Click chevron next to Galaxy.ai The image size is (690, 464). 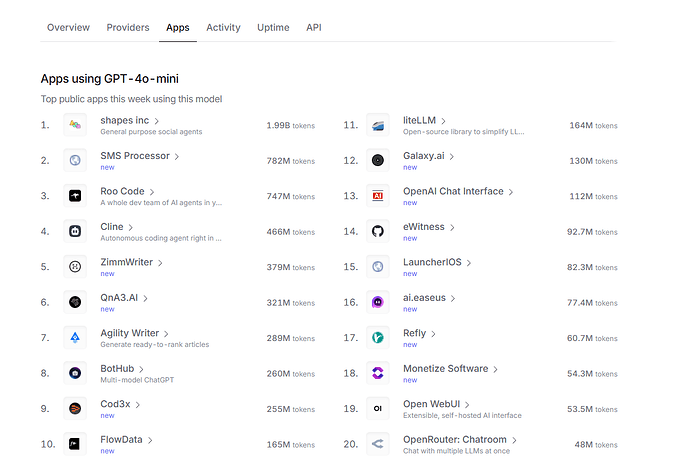[x=452, y=156]
